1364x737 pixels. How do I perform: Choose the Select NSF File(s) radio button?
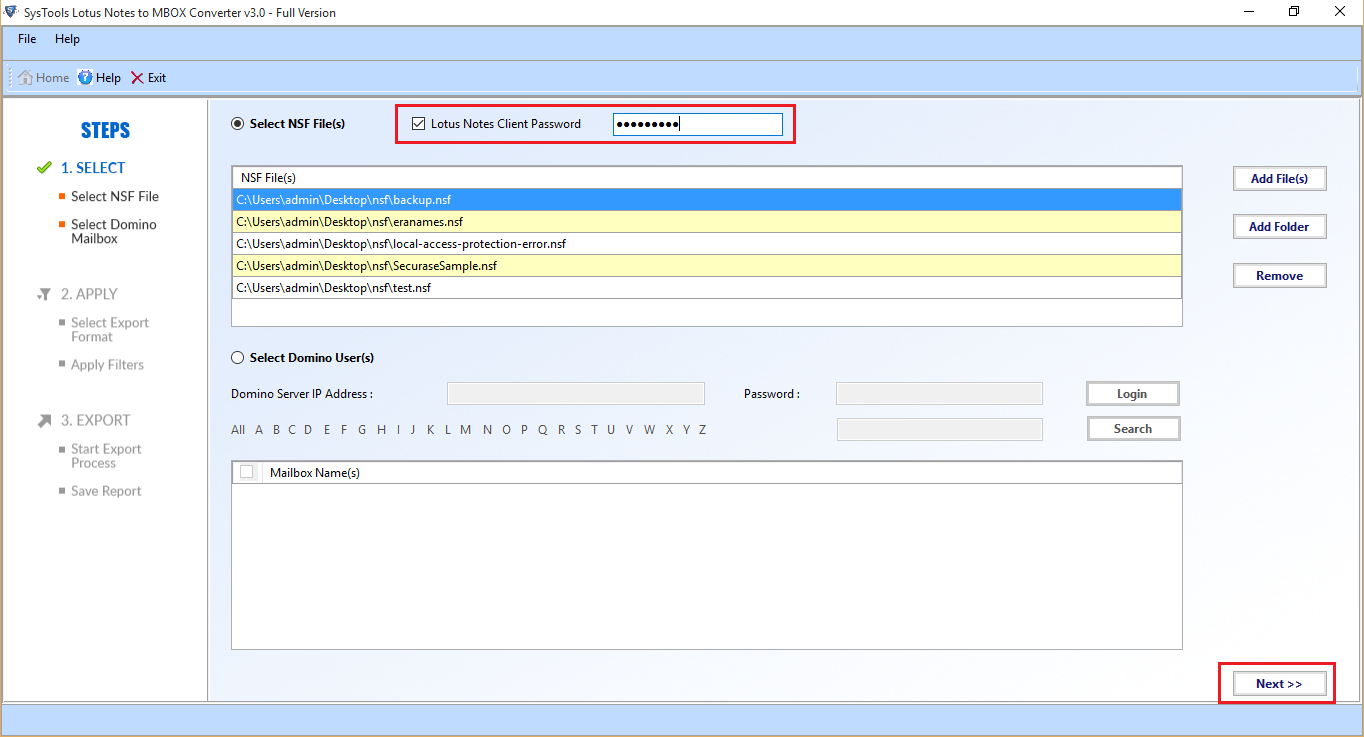pos(237,124)
